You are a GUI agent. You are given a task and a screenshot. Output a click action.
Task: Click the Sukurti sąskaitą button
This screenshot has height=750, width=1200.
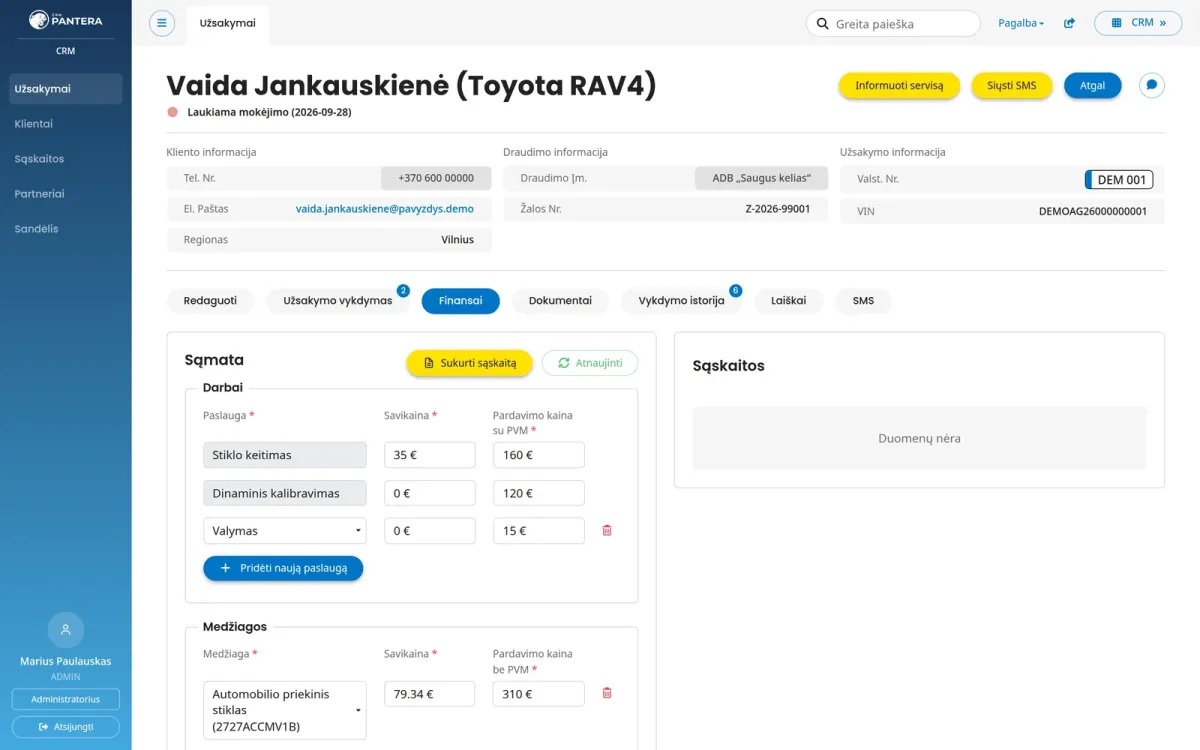coord(469,363)
